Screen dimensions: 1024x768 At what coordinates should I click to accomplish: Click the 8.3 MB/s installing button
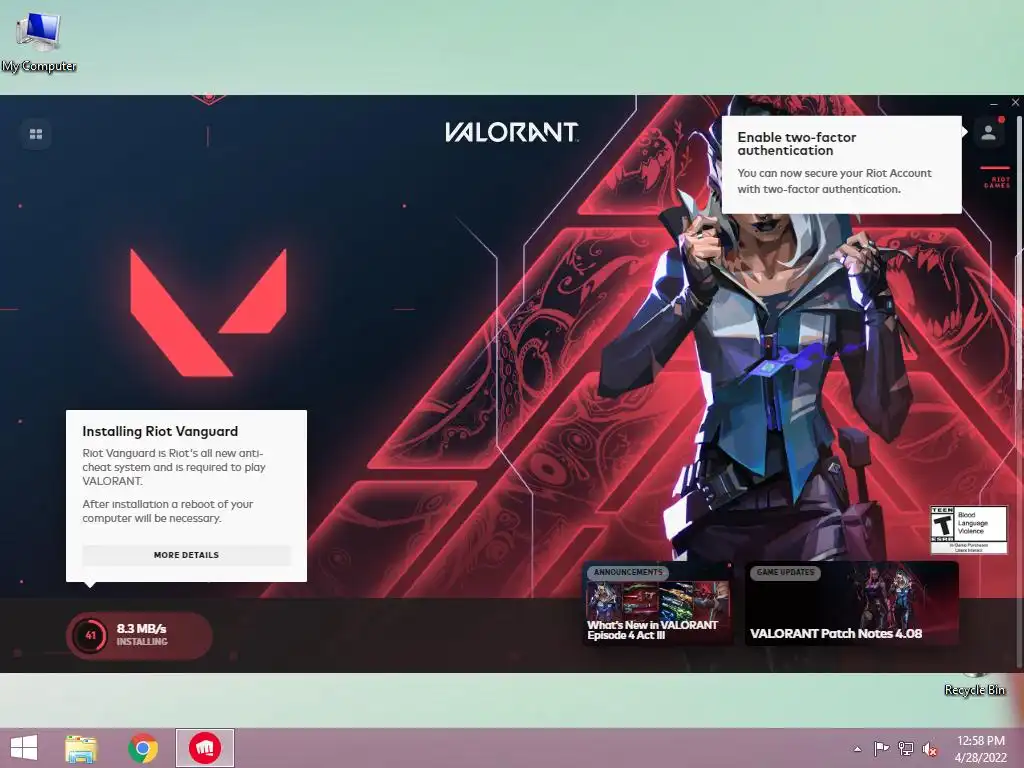(x=139, y=635)
